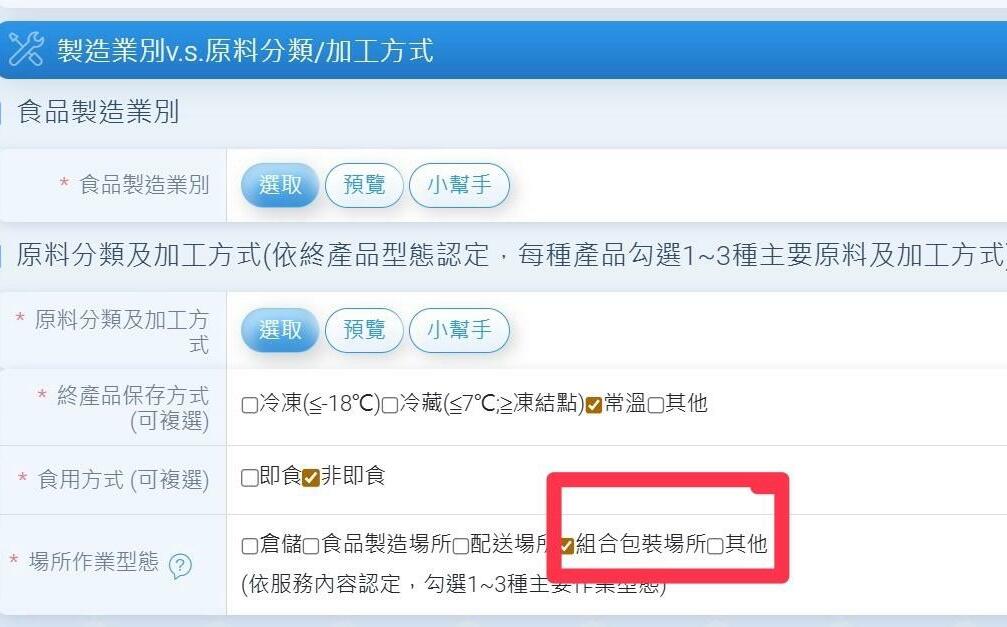Open 預覽 for 原料分類及加工方式
The image size is (1007, 627).
pyautogui.click(x=364, y=330)
